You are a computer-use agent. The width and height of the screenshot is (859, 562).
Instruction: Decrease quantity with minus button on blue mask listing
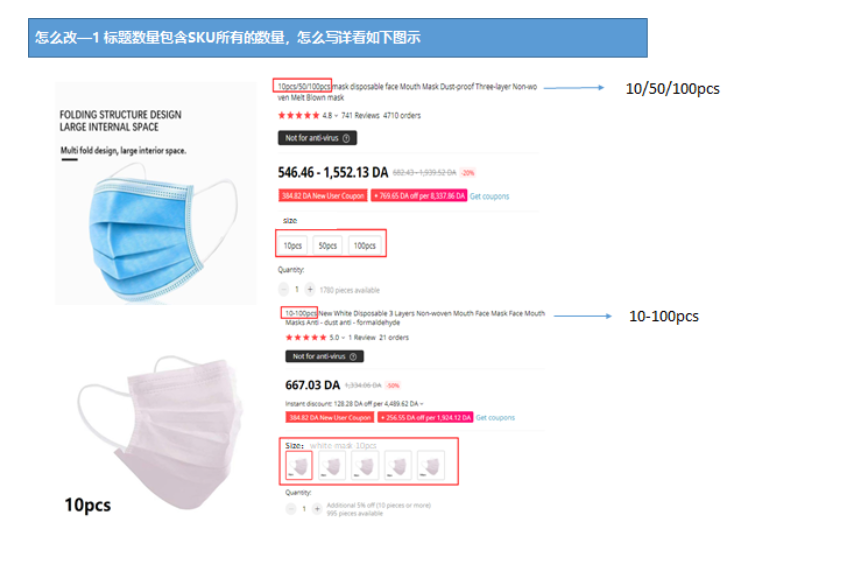point(284,289)
